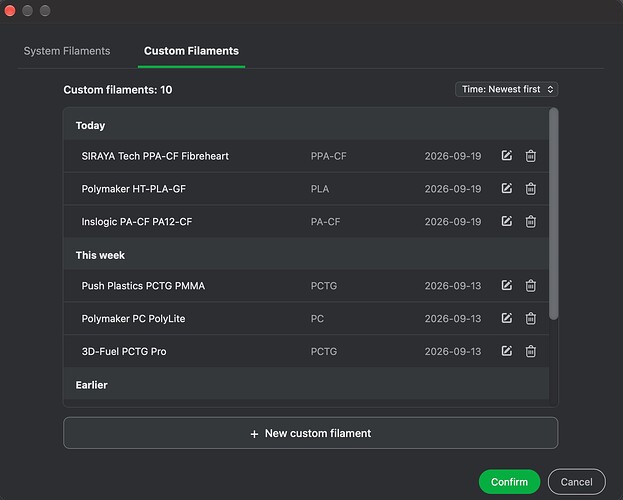Confirm the filament changes
The width and height of the screenshot is (623, 500).
tap(509, 482)
